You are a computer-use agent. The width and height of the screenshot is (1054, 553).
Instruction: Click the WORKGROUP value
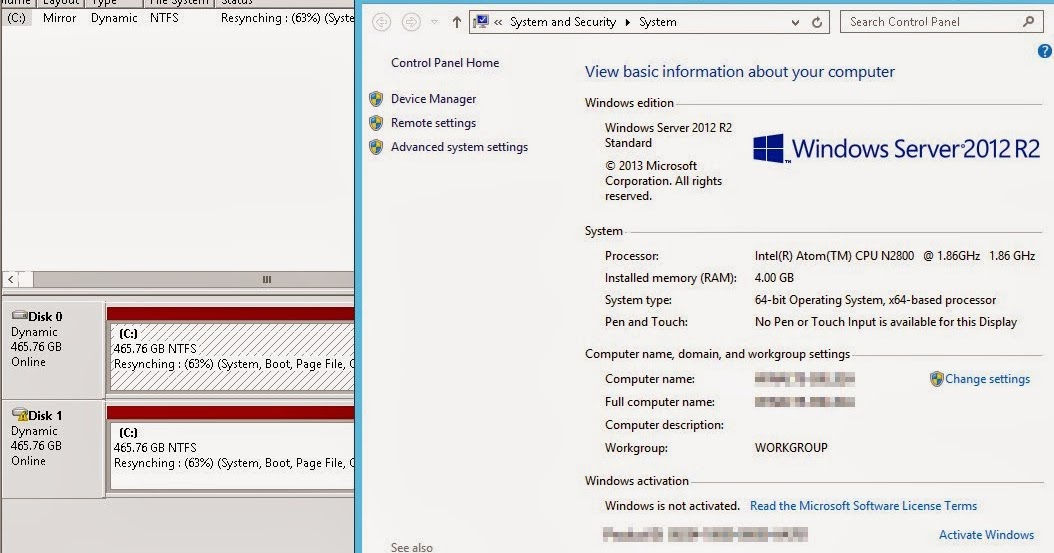pos(790,448)
